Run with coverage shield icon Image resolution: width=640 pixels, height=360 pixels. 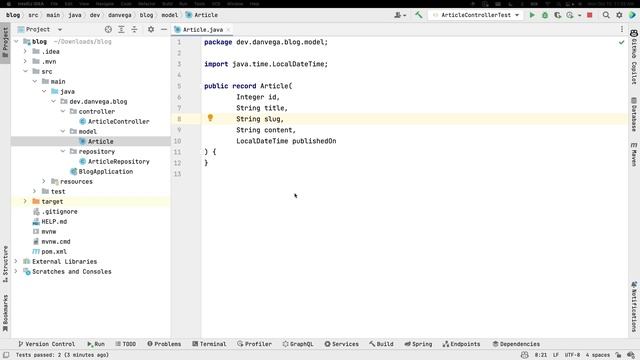(558, 15)
